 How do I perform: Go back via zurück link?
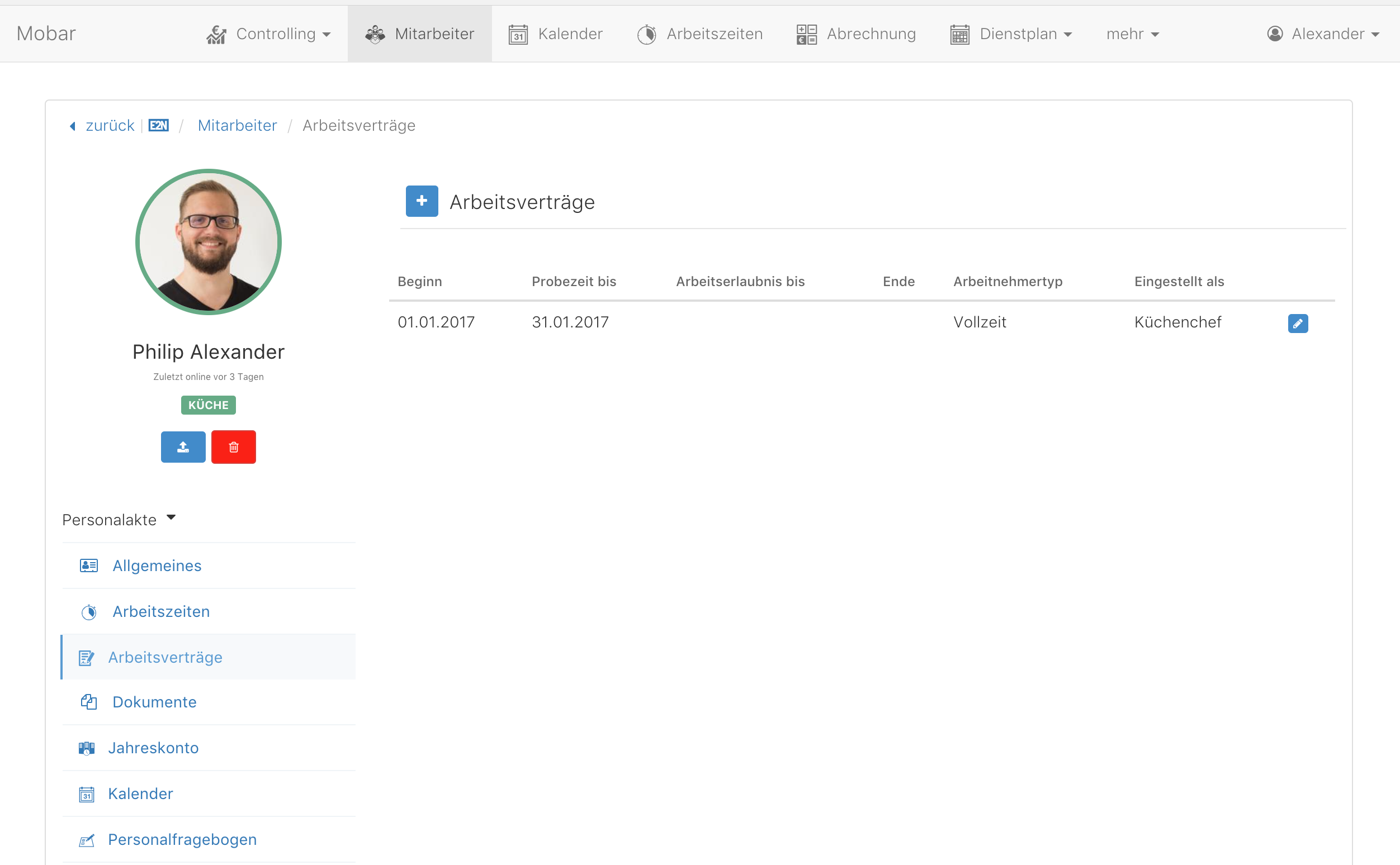(x=110, y=125)
